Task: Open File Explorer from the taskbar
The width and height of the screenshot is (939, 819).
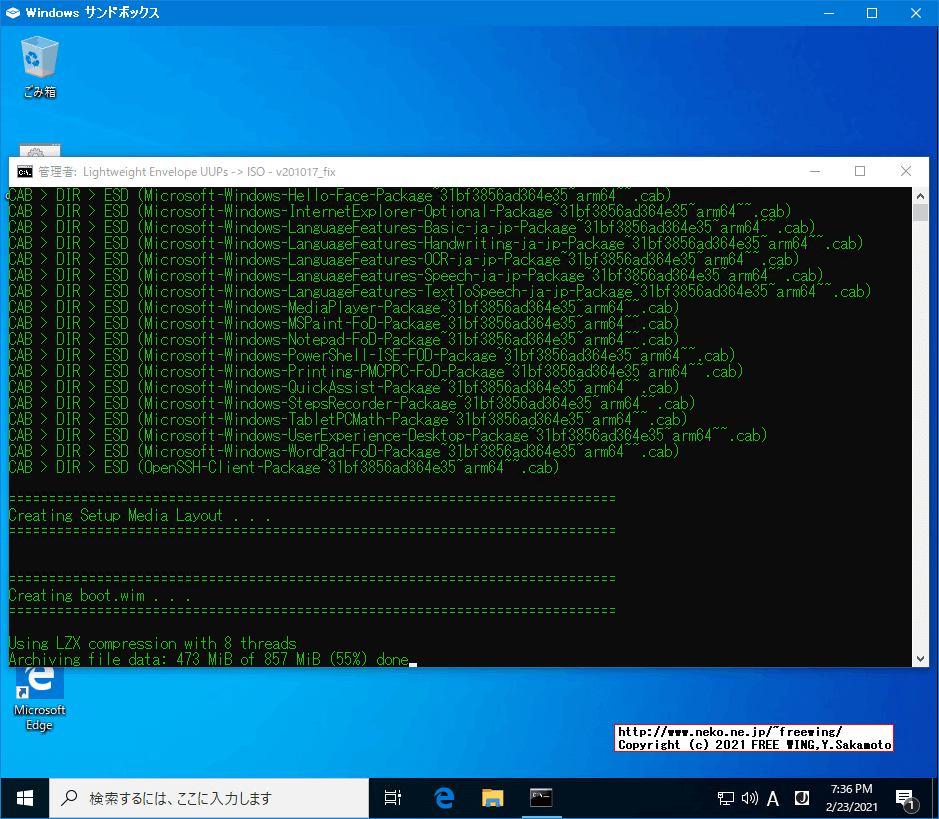Action: click(492, 797)
